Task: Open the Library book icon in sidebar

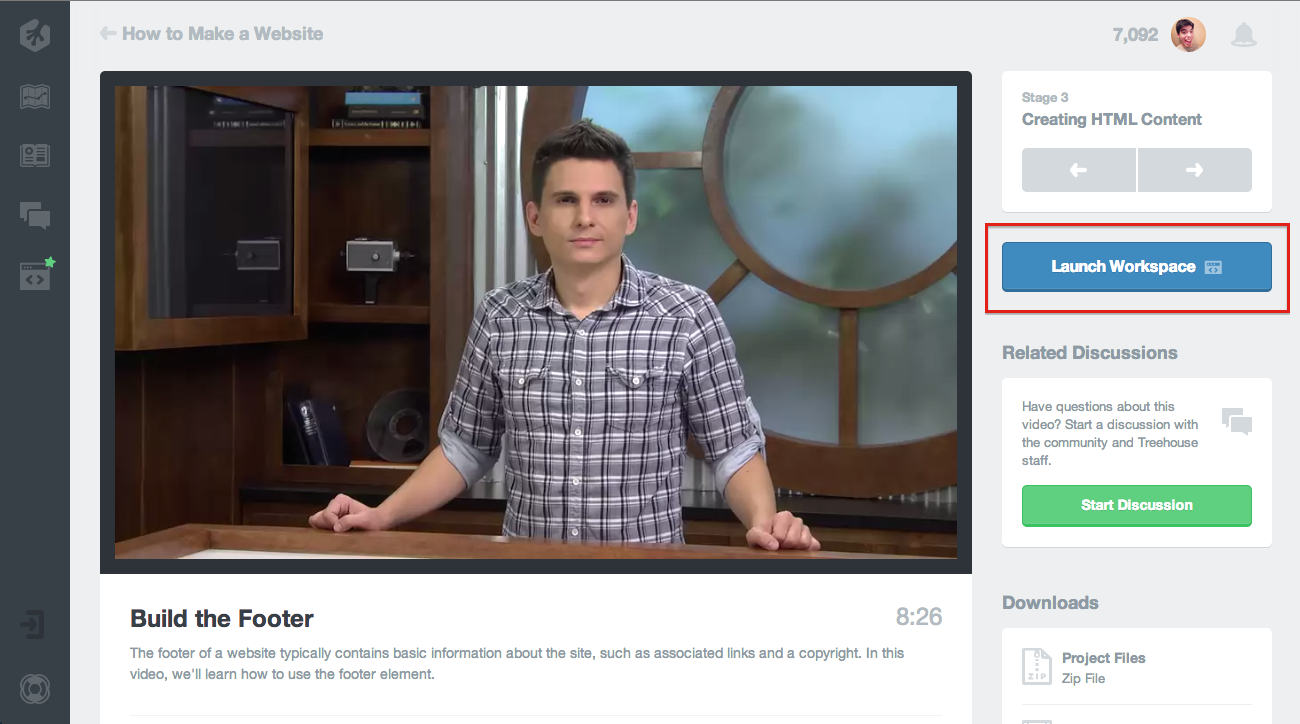Action: coord(35,155)
